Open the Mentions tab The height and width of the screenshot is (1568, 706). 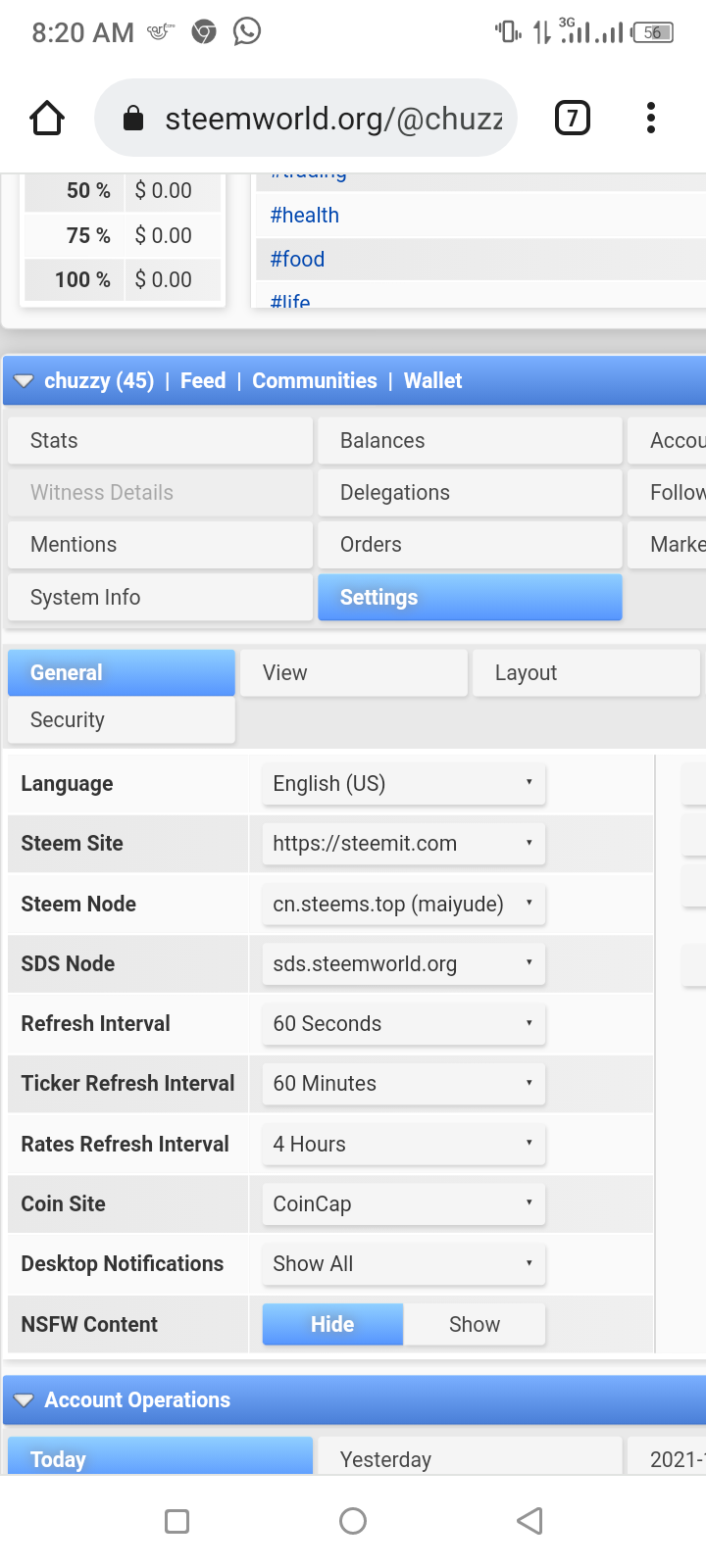point(160,545)
